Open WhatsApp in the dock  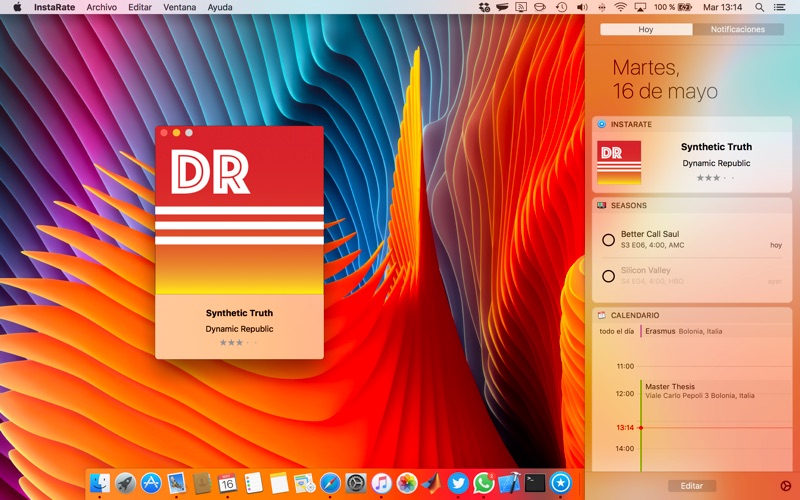click(x=484, y=484)
